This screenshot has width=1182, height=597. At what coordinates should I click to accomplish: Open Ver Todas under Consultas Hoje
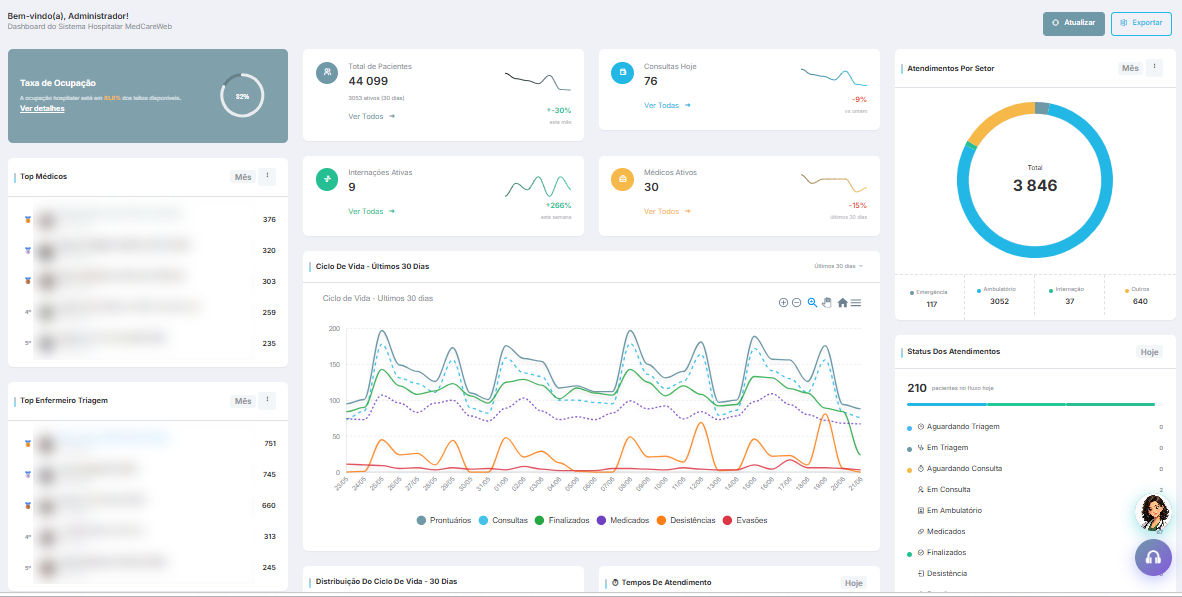coord(667,106)
